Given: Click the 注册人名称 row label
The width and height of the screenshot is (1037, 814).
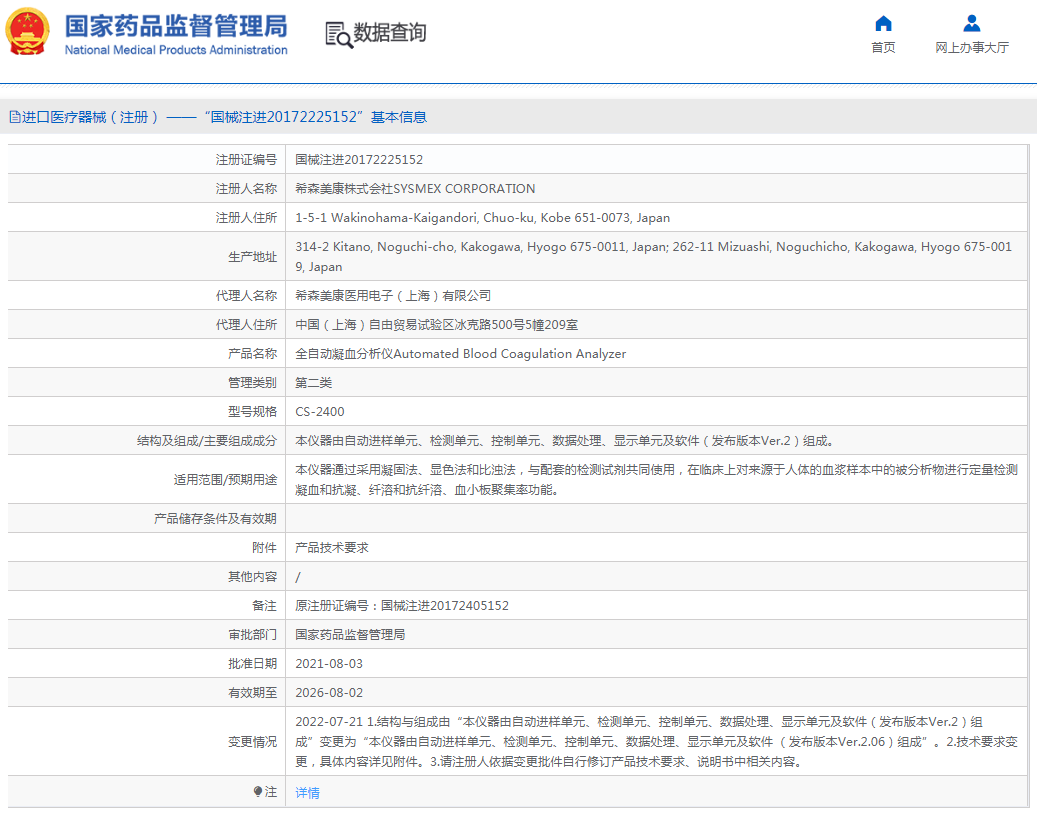Looking at the screenshot, I should pyautogui.click(x=246, y=188).
